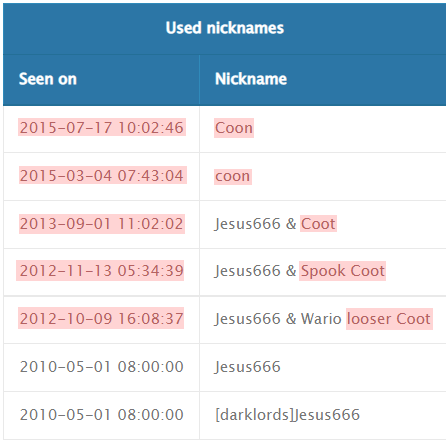
Task: Click nickname Jesus666 & Wario looser Coot
Action: point(323,319)
